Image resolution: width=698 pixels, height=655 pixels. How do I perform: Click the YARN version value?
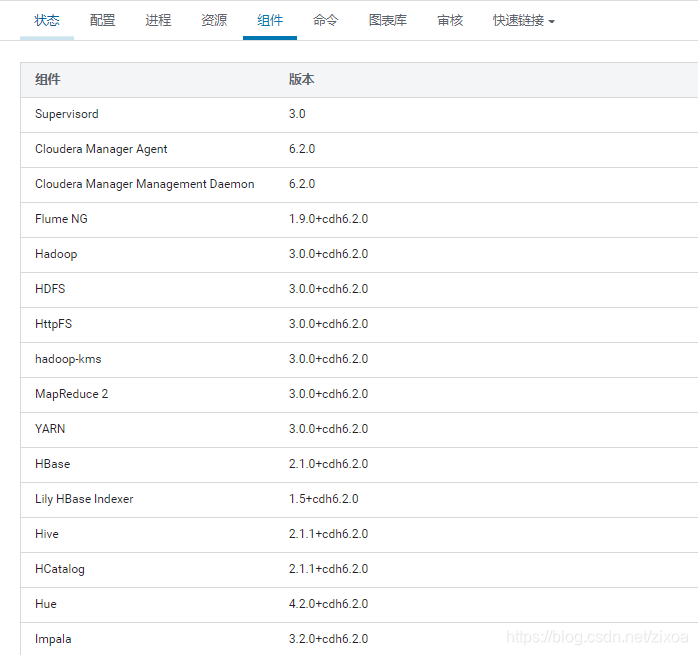point(329,429)
